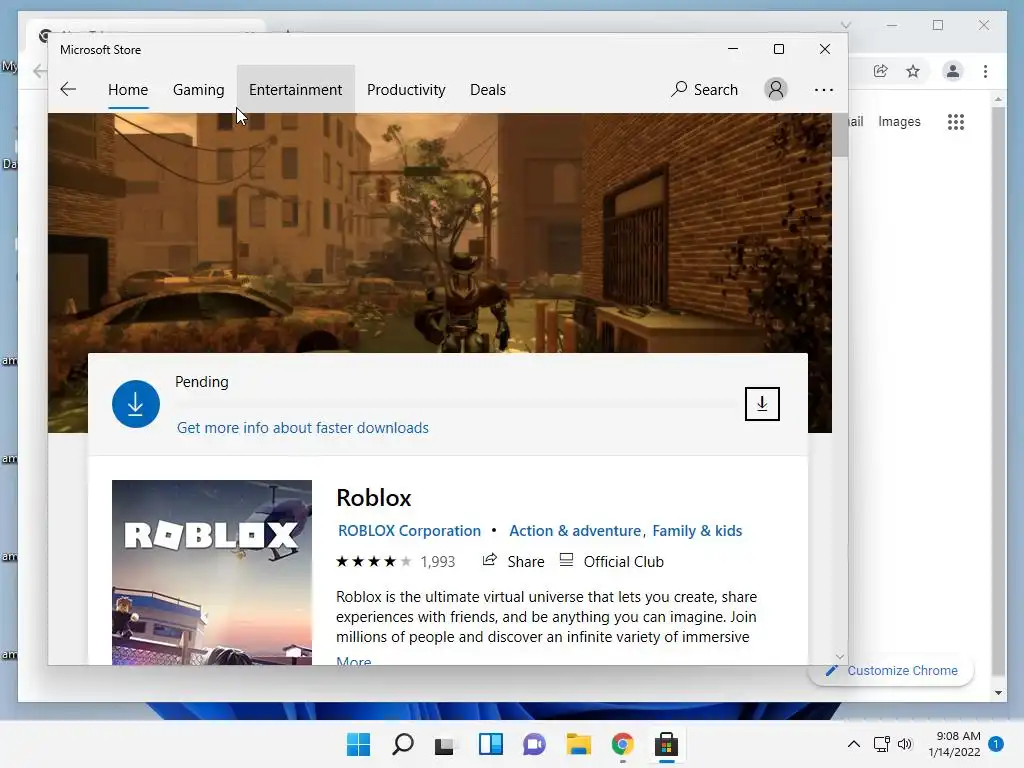Click Customize Chrome button
This screenshot has height=768, width=1024.
pos(891,671)
